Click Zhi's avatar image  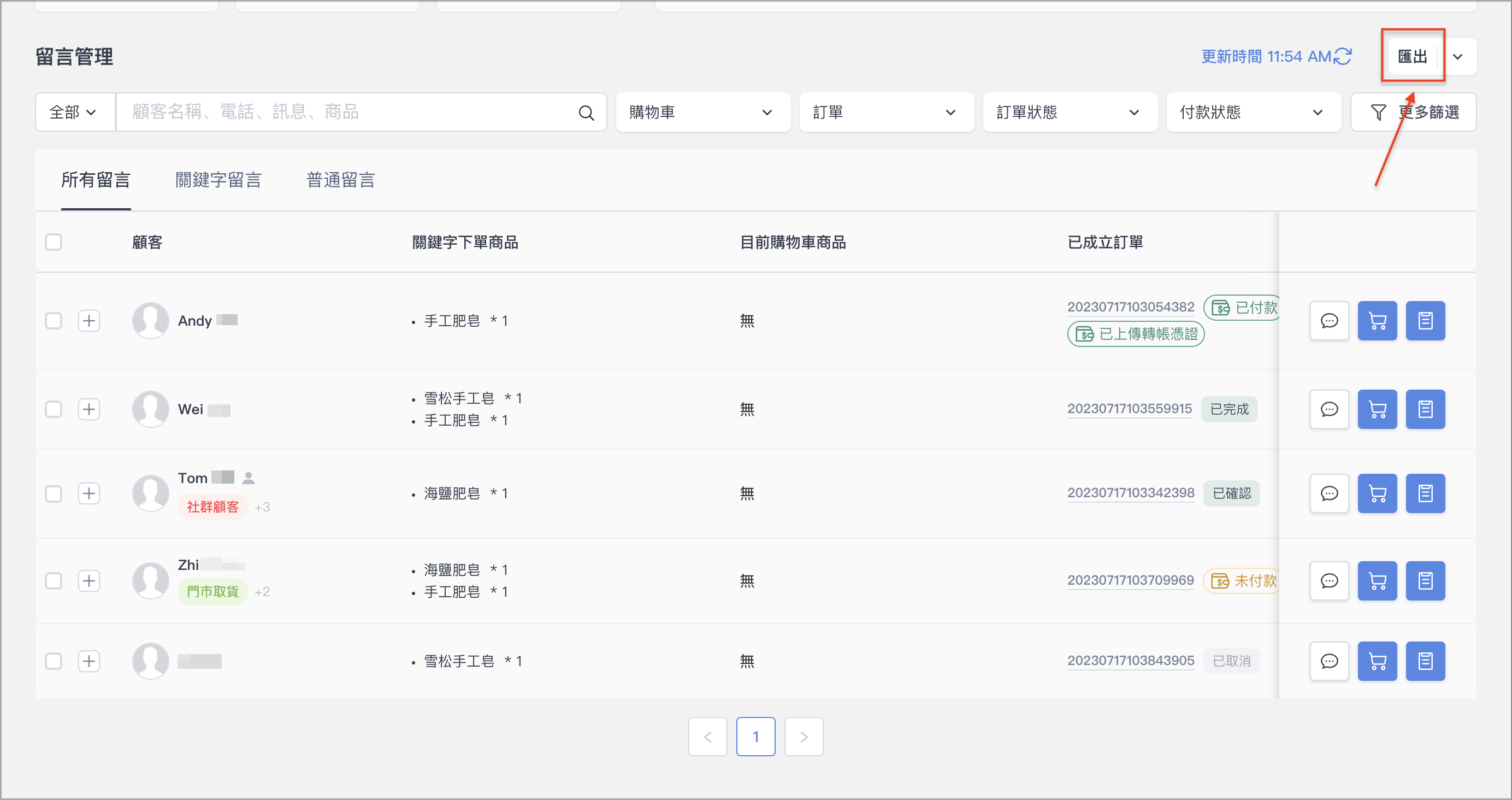(150, 581)
